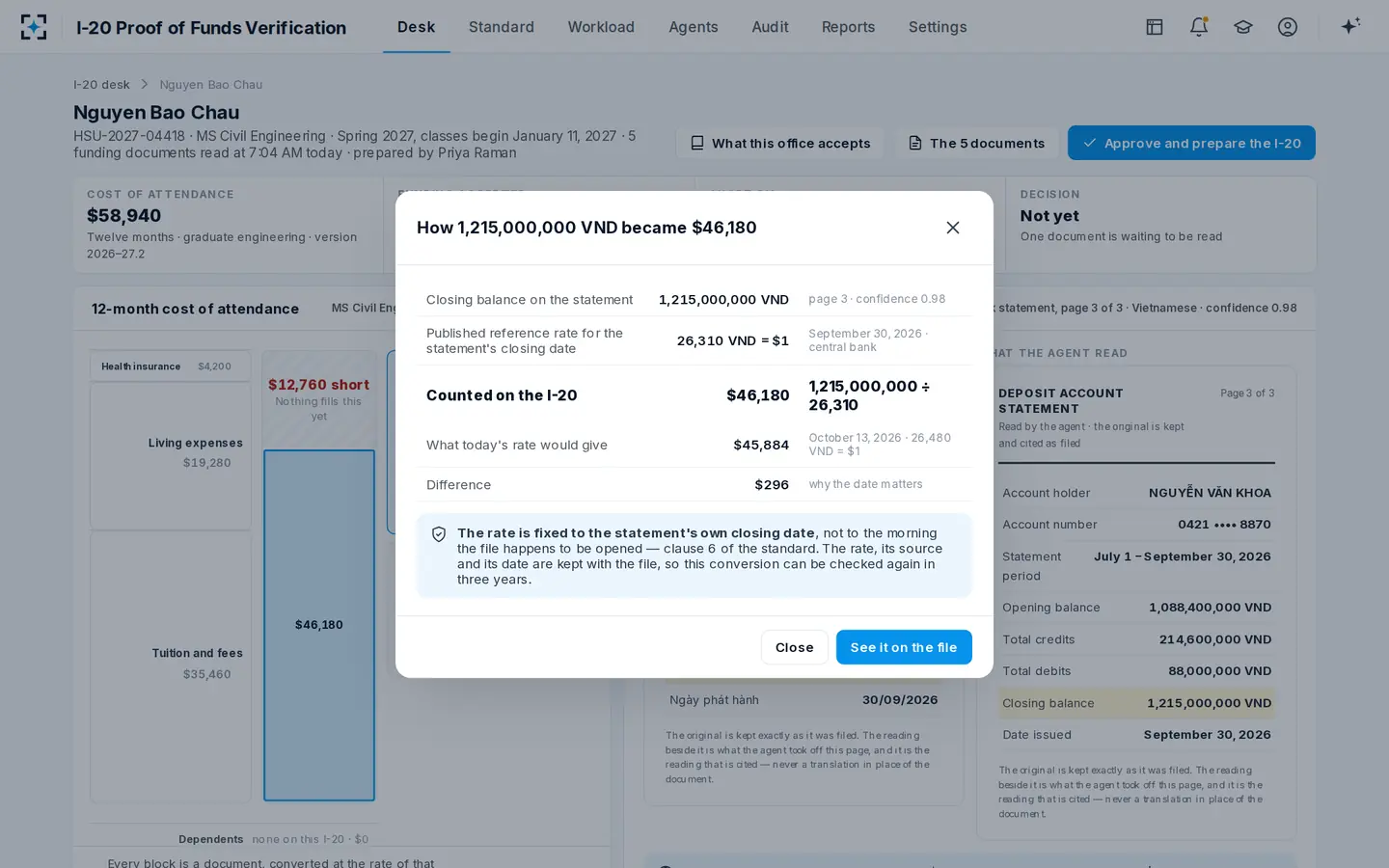Click 'Opening balance' row in statement
The image size is (1389, 868).
(1136, 608)
